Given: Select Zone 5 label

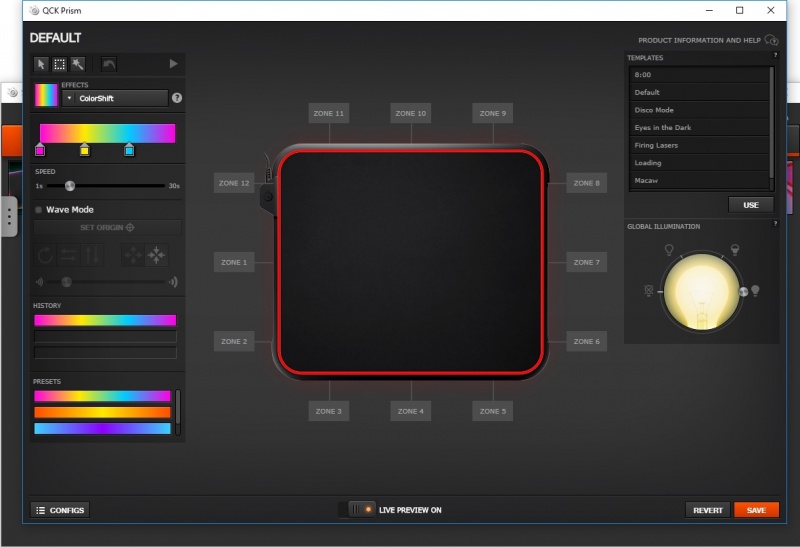Looking at the screenshot, I should click(x=493, y=411).
